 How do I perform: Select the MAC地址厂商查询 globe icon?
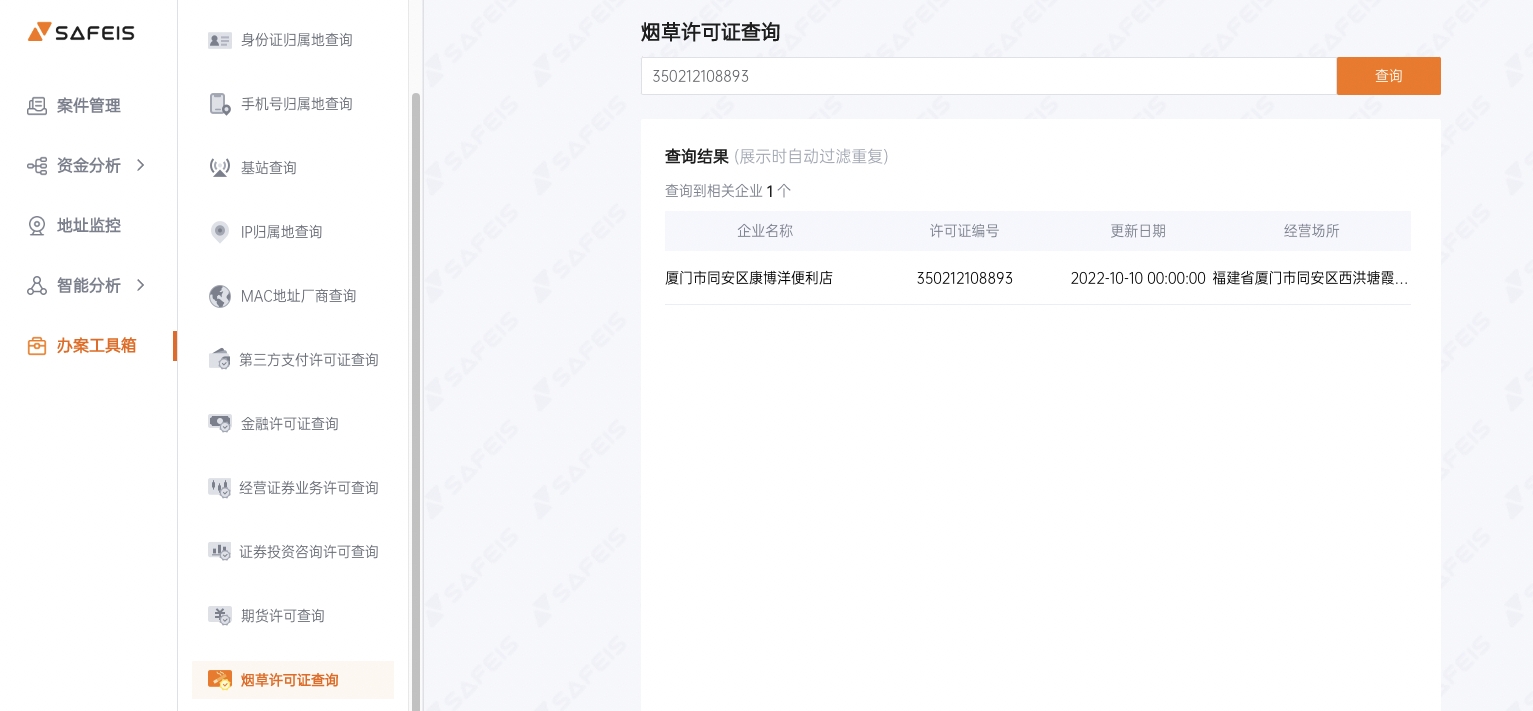[220, 296]
